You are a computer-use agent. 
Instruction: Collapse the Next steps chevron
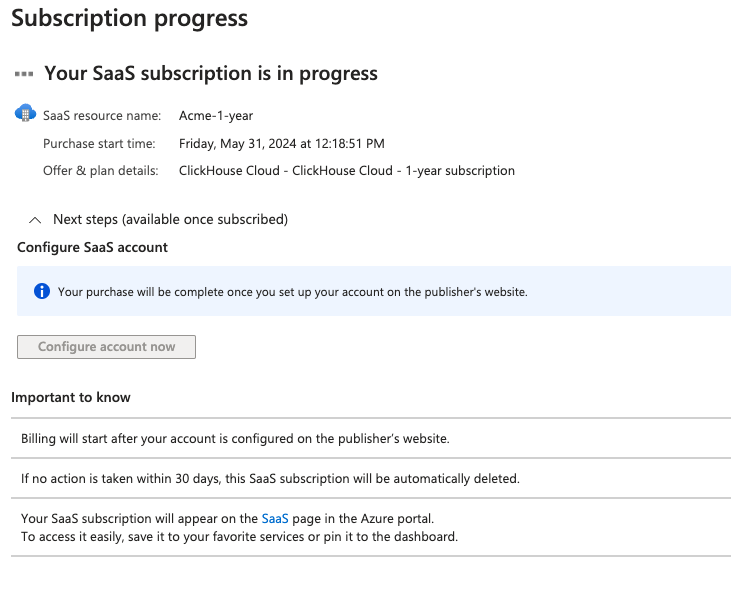[35, 219]
